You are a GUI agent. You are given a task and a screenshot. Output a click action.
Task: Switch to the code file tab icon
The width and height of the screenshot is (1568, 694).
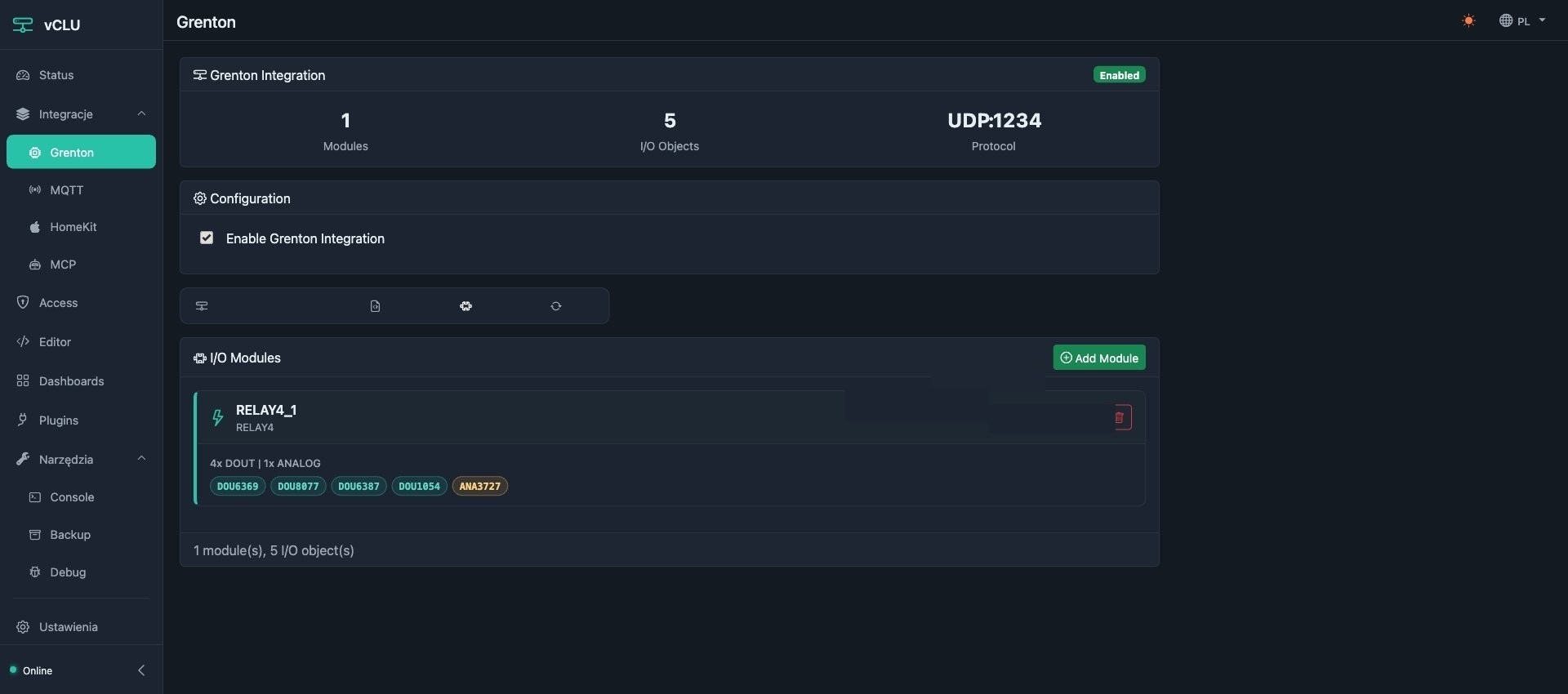tap(375, 306)
